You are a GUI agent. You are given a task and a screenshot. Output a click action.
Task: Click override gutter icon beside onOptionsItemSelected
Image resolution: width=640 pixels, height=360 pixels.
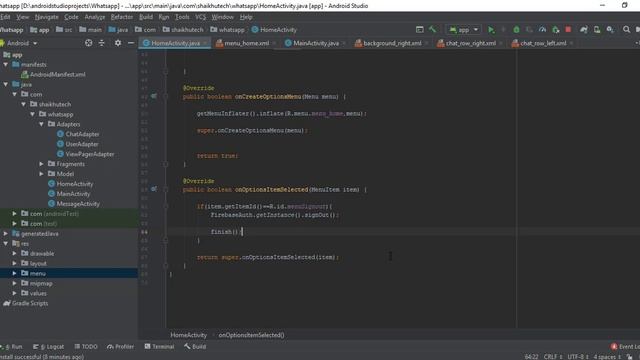click(x=153, y=189)
